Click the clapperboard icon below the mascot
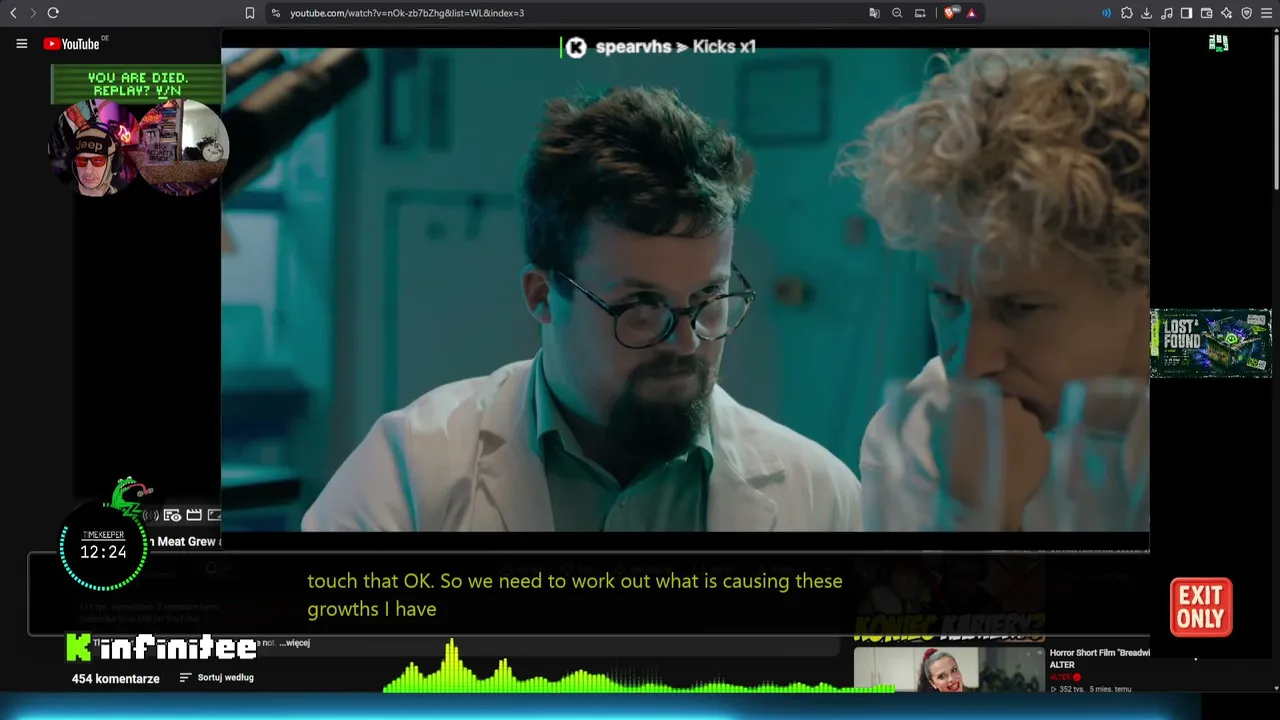Viewport: 1280px width, 720px height. [194, 515]
